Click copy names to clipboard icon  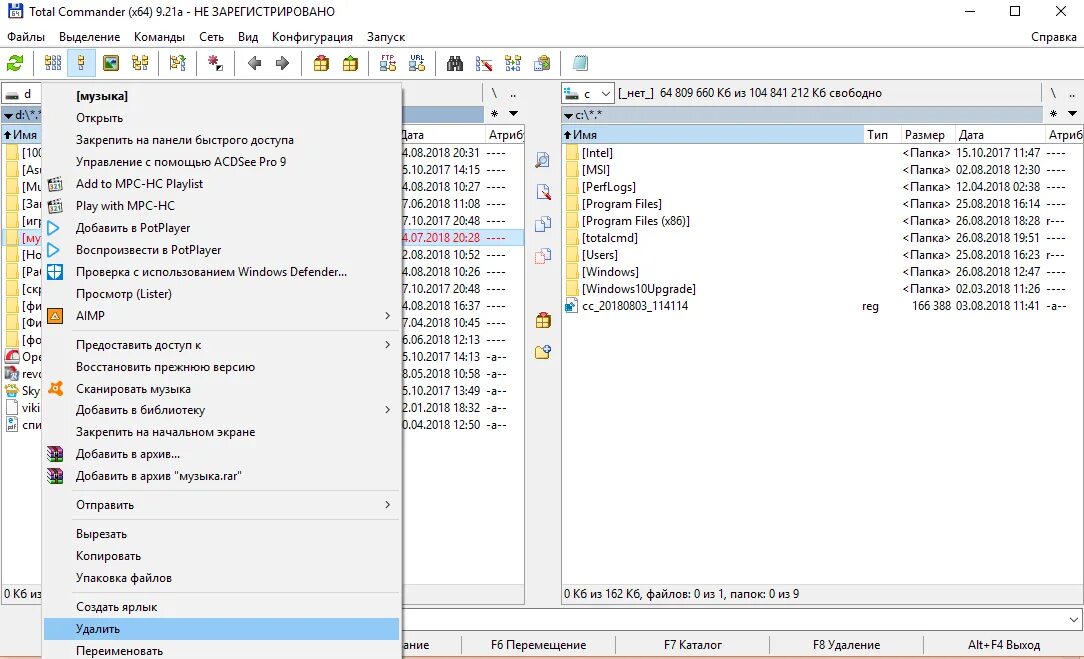(x=542, y=64)
